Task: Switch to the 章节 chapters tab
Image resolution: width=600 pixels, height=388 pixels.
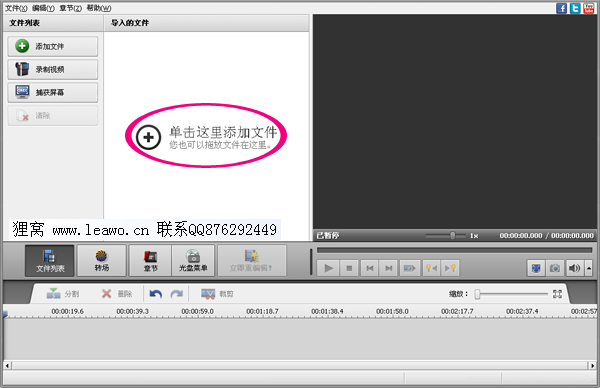Action: [x=151, y=261]
